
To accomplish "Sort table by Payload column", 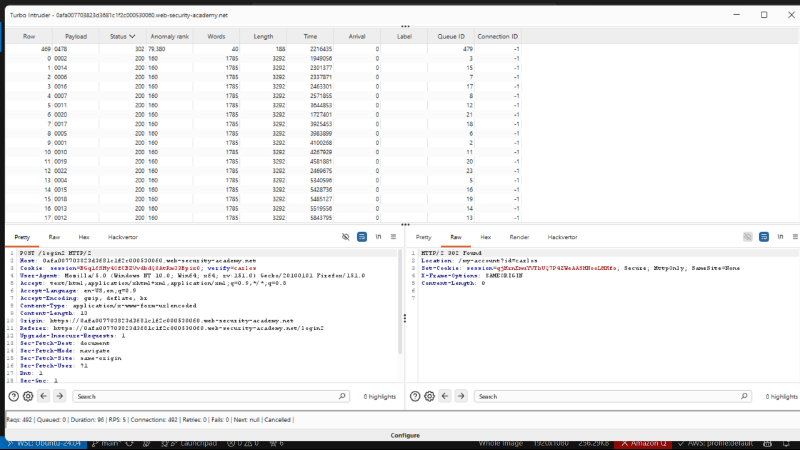I will [x=76, y=36].
